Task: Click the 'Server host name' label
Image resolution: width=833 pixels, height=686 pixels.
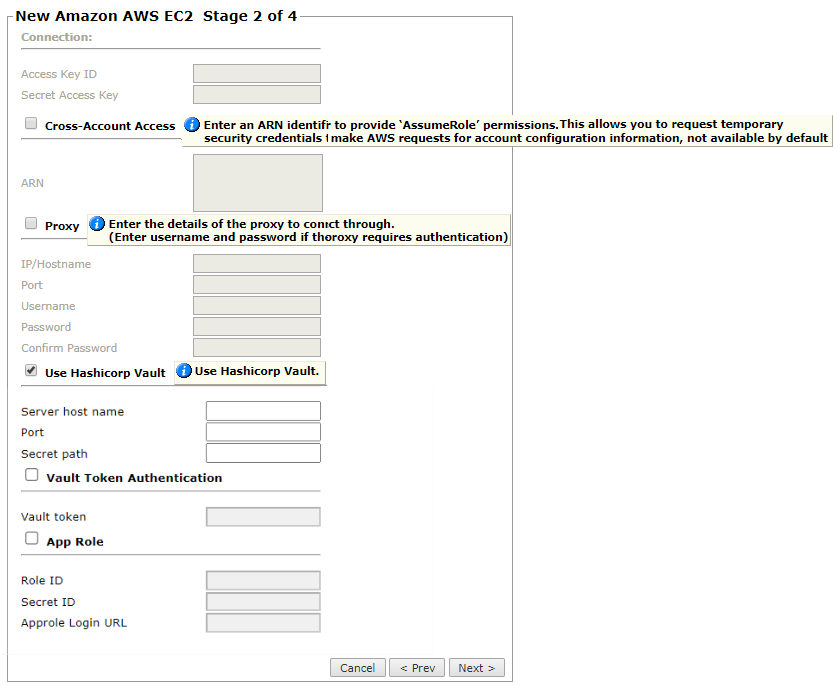Action: coord(72,412)
